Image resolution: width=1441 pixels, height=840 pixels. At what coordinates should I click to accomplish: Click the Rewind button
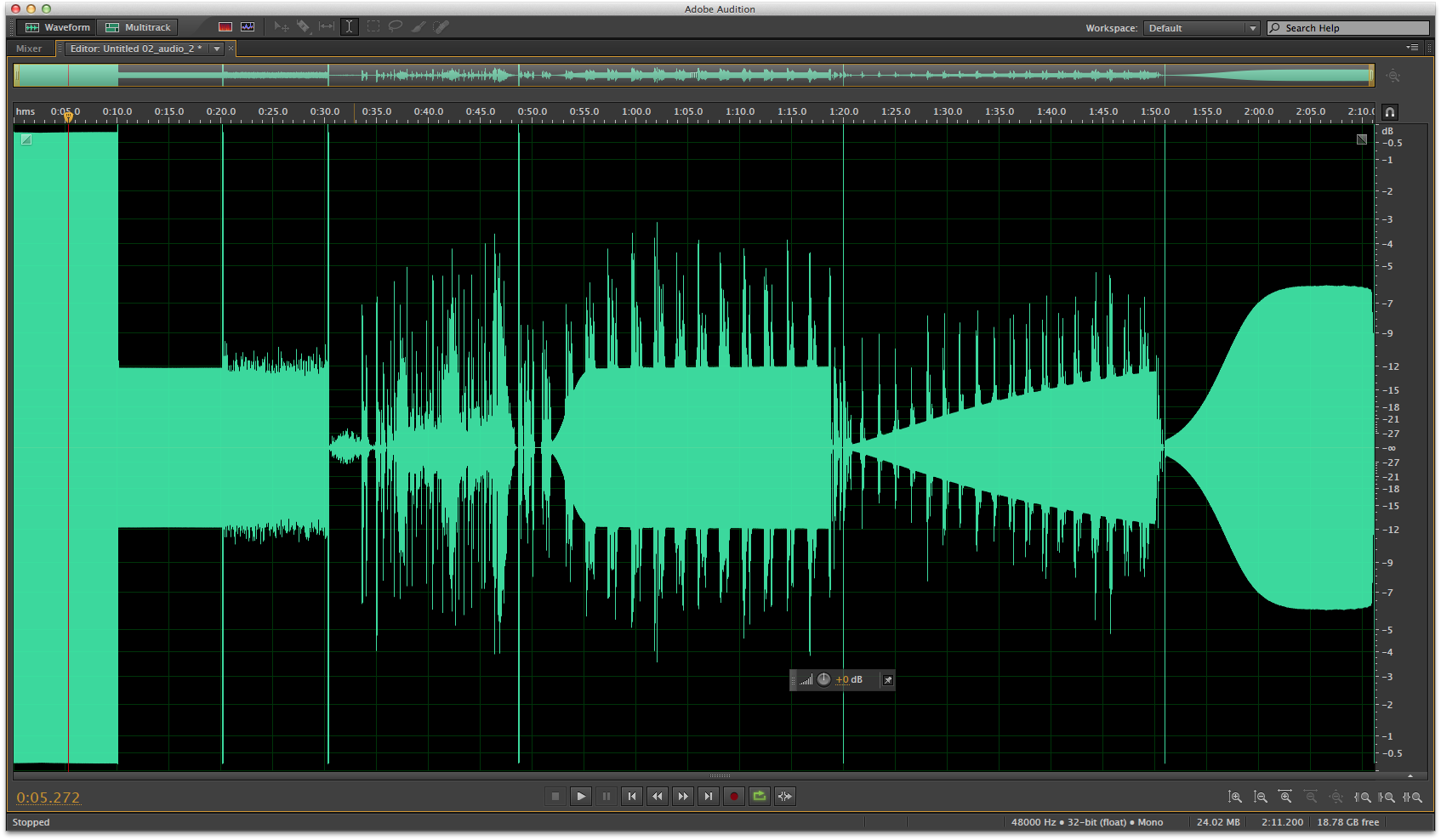[658, 797]
